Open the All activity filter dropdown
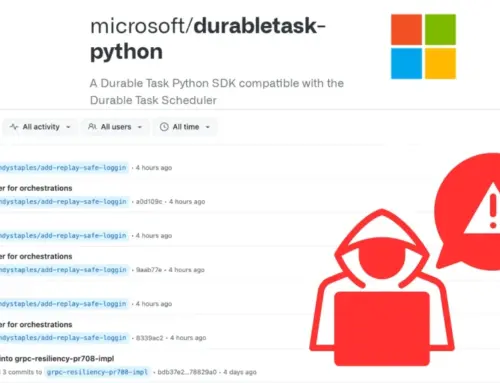500x383 pixels. coord(40,127)
